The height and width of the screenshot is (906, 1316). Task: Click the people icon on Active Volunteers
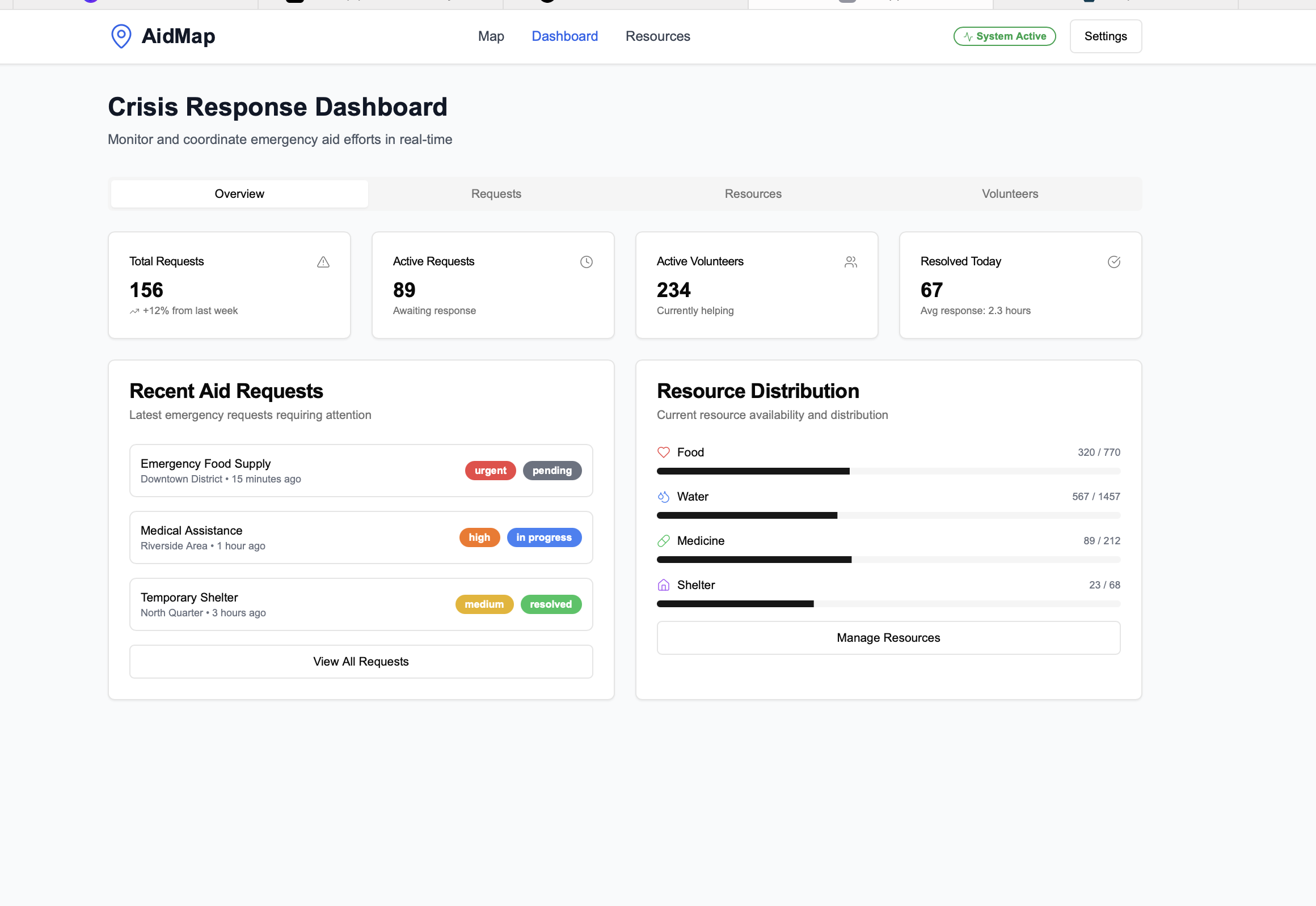click(x=850, y=262)
